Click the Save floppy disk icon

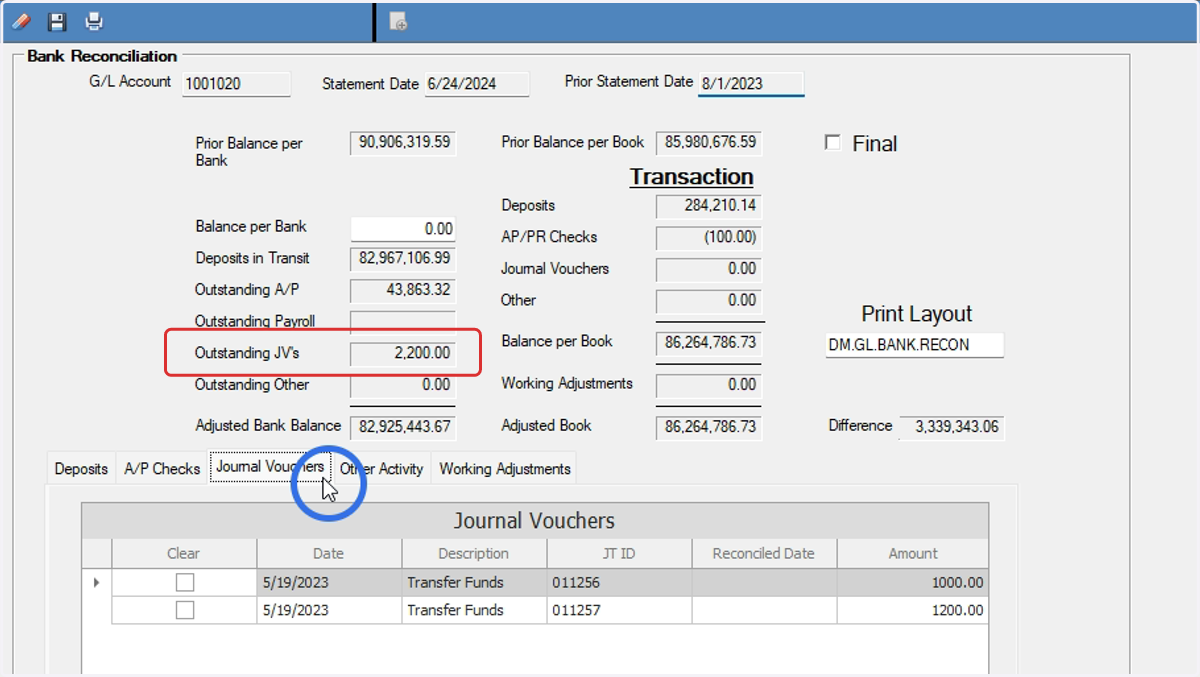click(x=58, y=21)
